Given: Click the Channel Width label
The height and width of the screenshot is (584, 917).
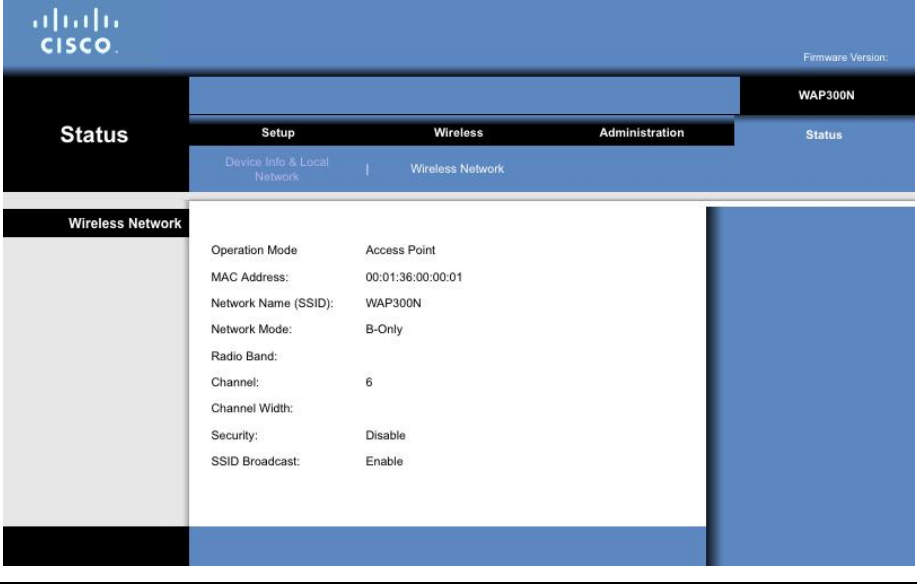Looking at the screenshot, I should pyautogui.click(x=251, y=408).
